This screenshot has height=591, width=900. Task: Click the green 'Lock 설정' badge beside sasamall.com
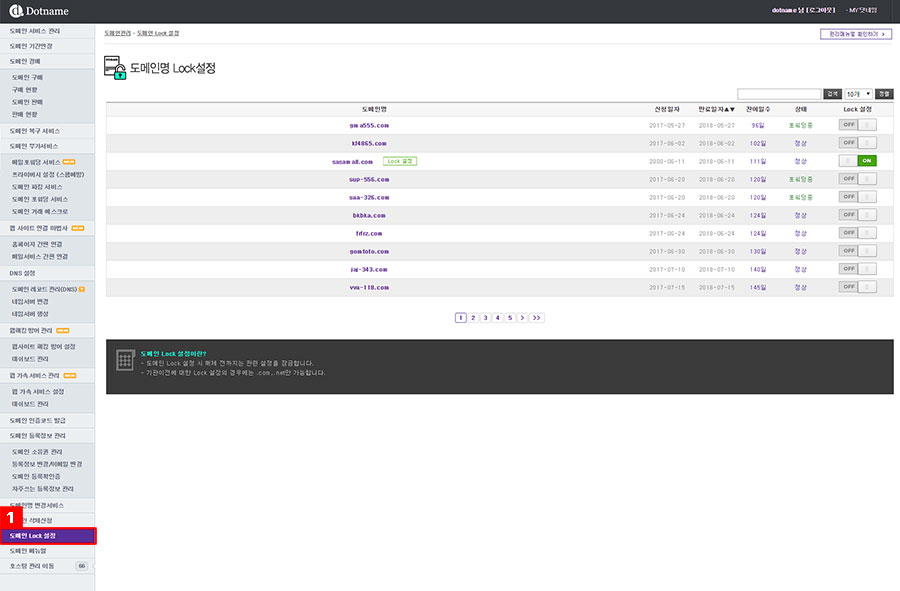(400, 161)
